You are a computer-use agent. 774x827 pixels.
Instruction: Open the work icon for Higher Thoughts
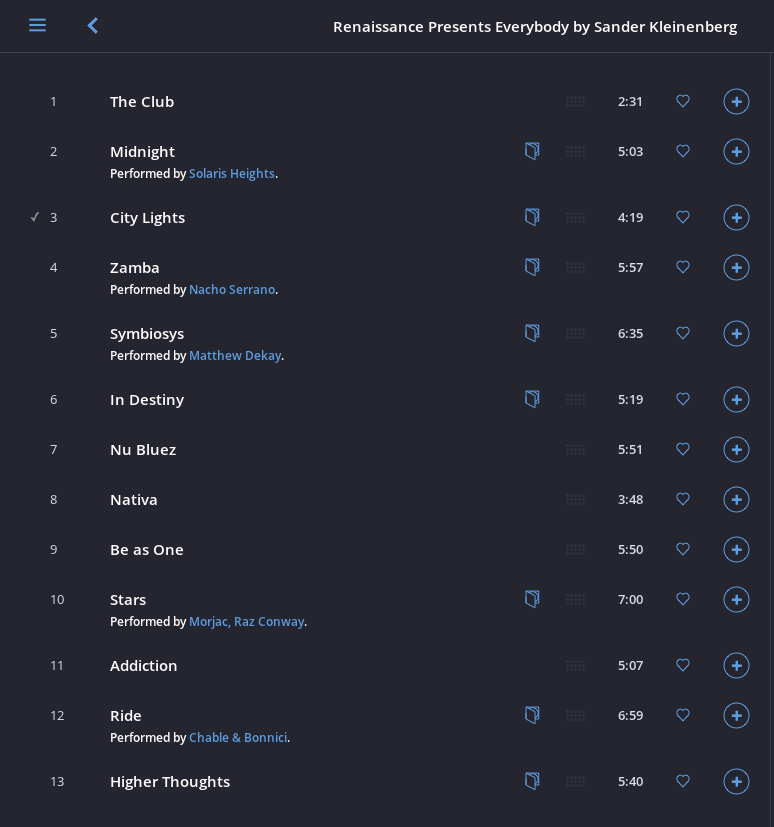tap(532, 781)
